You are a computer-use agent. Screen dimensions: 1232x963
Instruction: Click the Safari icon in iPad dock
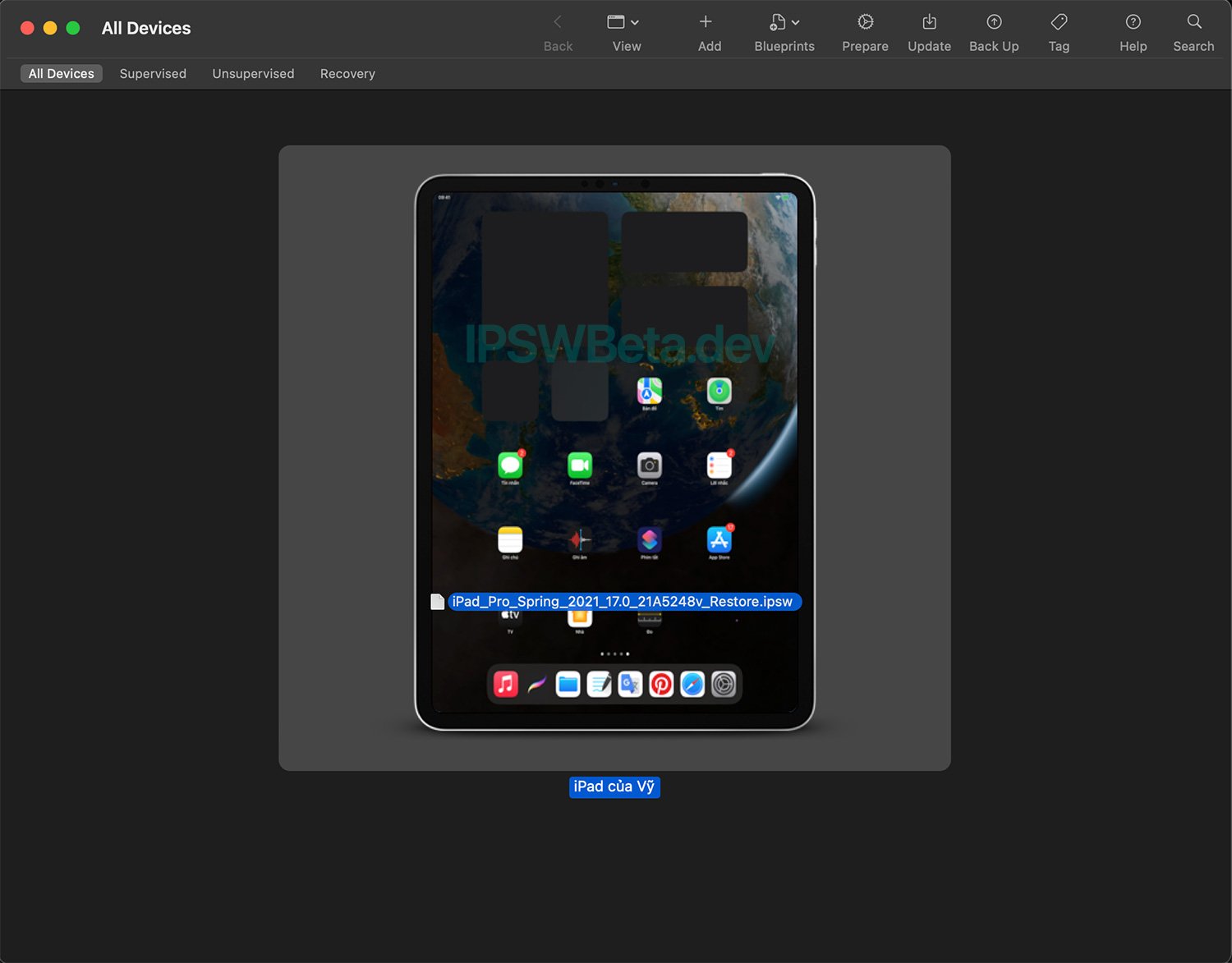692,684
